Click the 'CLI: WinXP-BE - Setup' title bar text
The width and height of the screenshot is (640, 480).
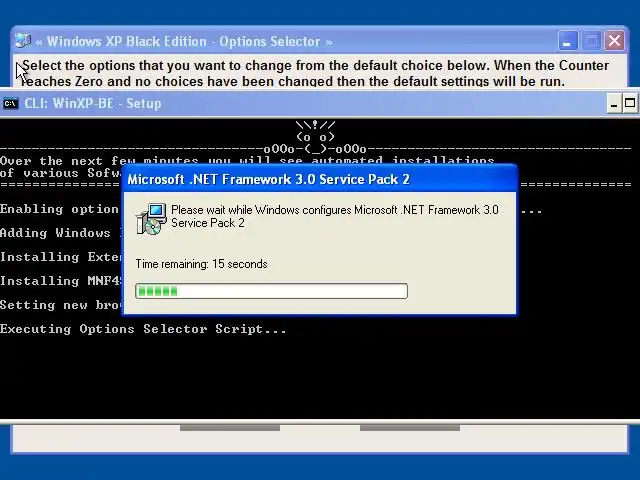93,104
